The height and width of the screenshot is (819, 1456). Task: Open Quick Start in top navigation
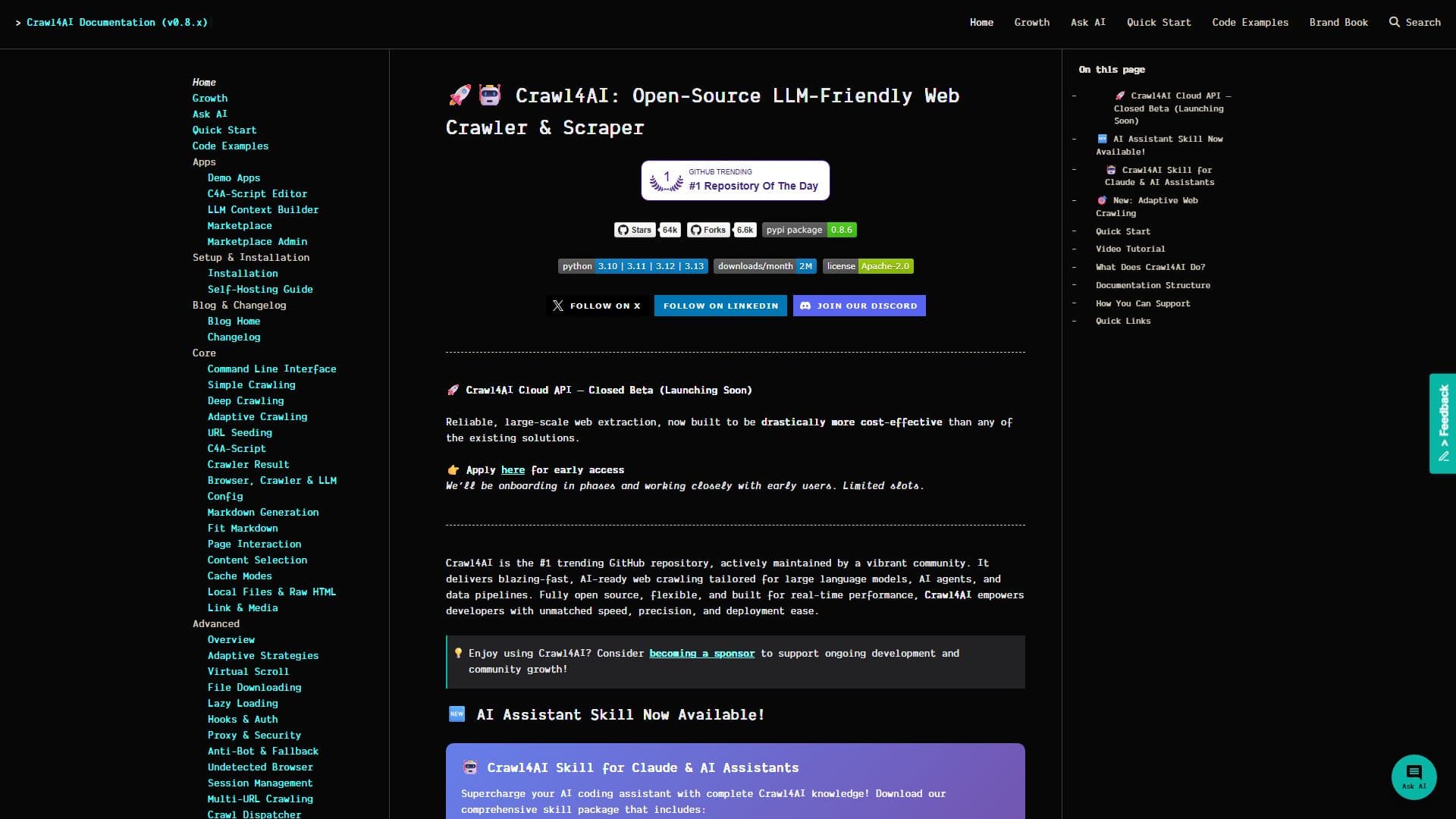coord(1159,22)
